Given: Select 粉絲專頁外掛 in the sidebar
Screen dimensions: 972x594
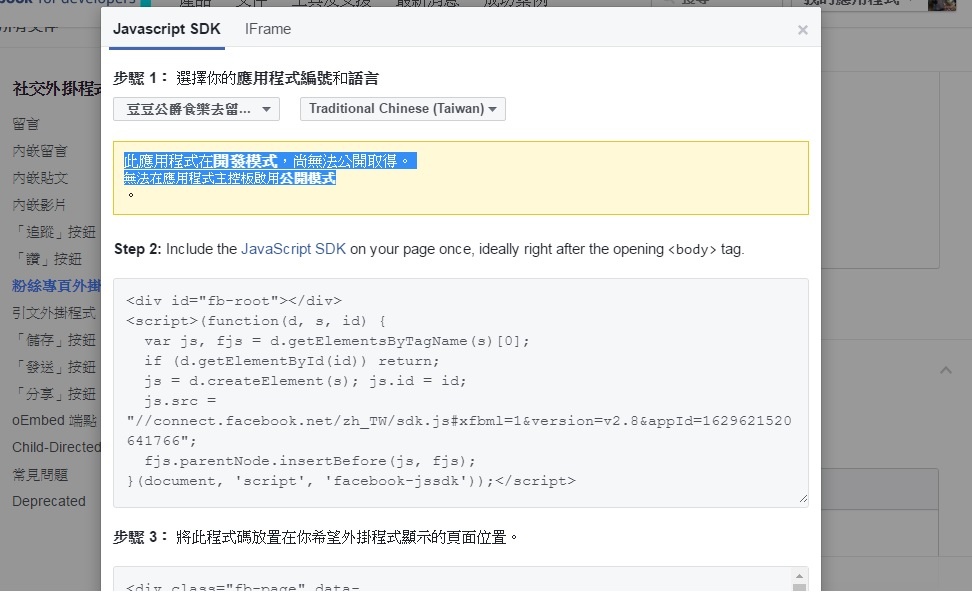Looking at the screenshot, I should pos(56,286).
